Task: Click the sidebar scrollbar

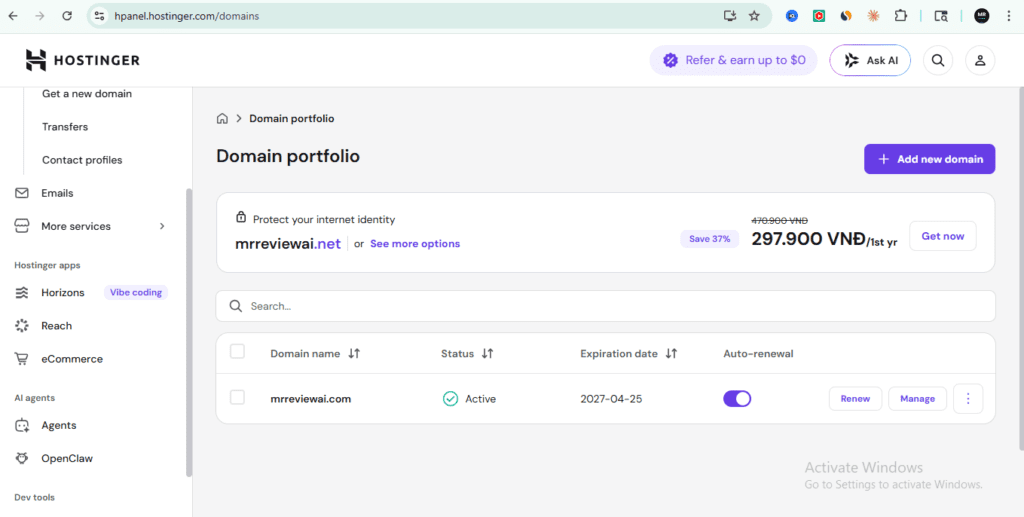Action: pyautogui.click(x=189, y=333)
